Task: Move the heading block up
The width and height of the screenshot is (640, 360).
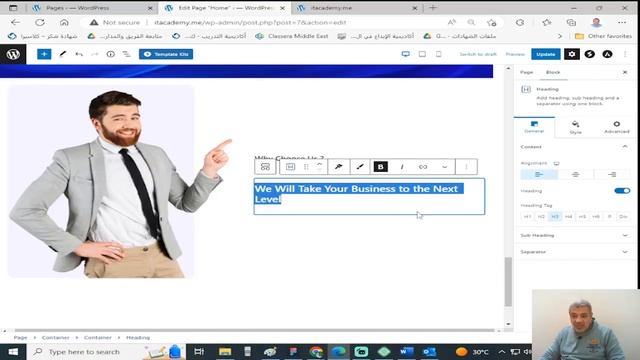Action: click(320, 163)
